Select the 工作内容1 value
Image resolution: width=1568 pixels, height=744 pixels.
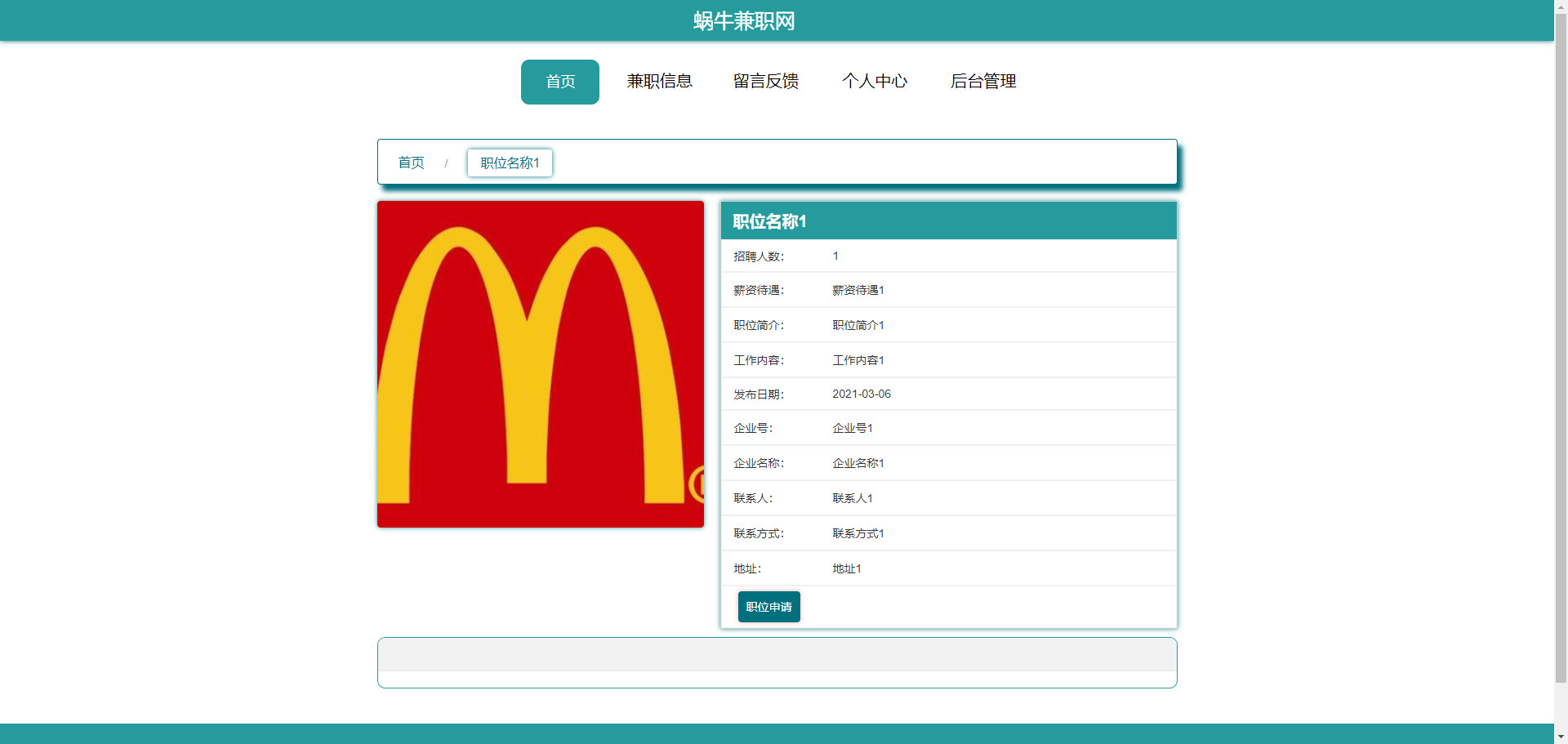[858, 360]
